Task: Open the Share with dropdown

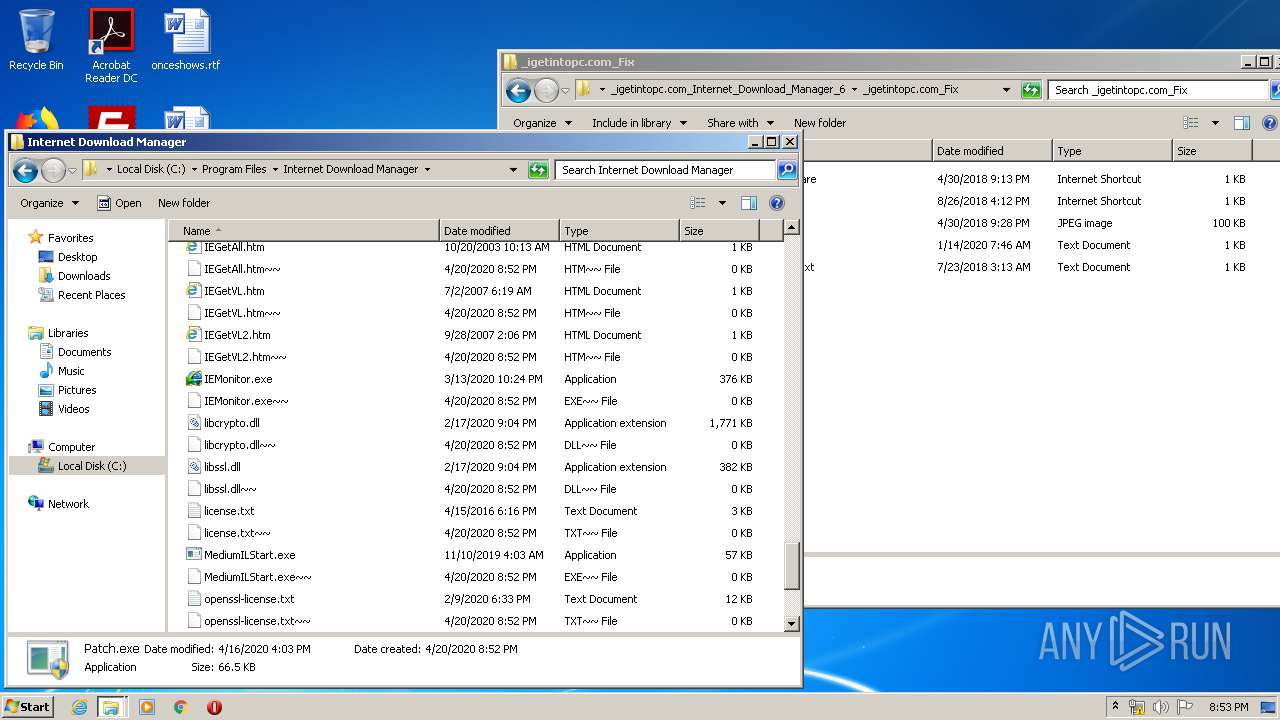Action: [x=740, y=123]
